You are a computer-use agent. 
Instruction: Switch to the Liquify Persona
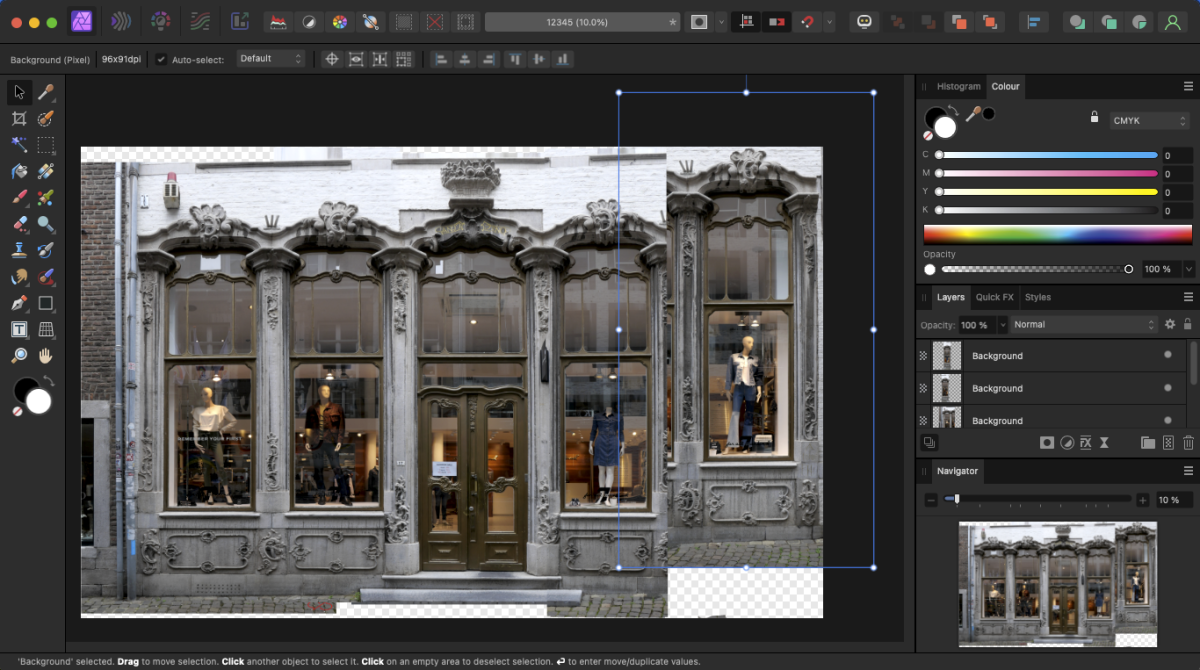click(x=120, y=21)
